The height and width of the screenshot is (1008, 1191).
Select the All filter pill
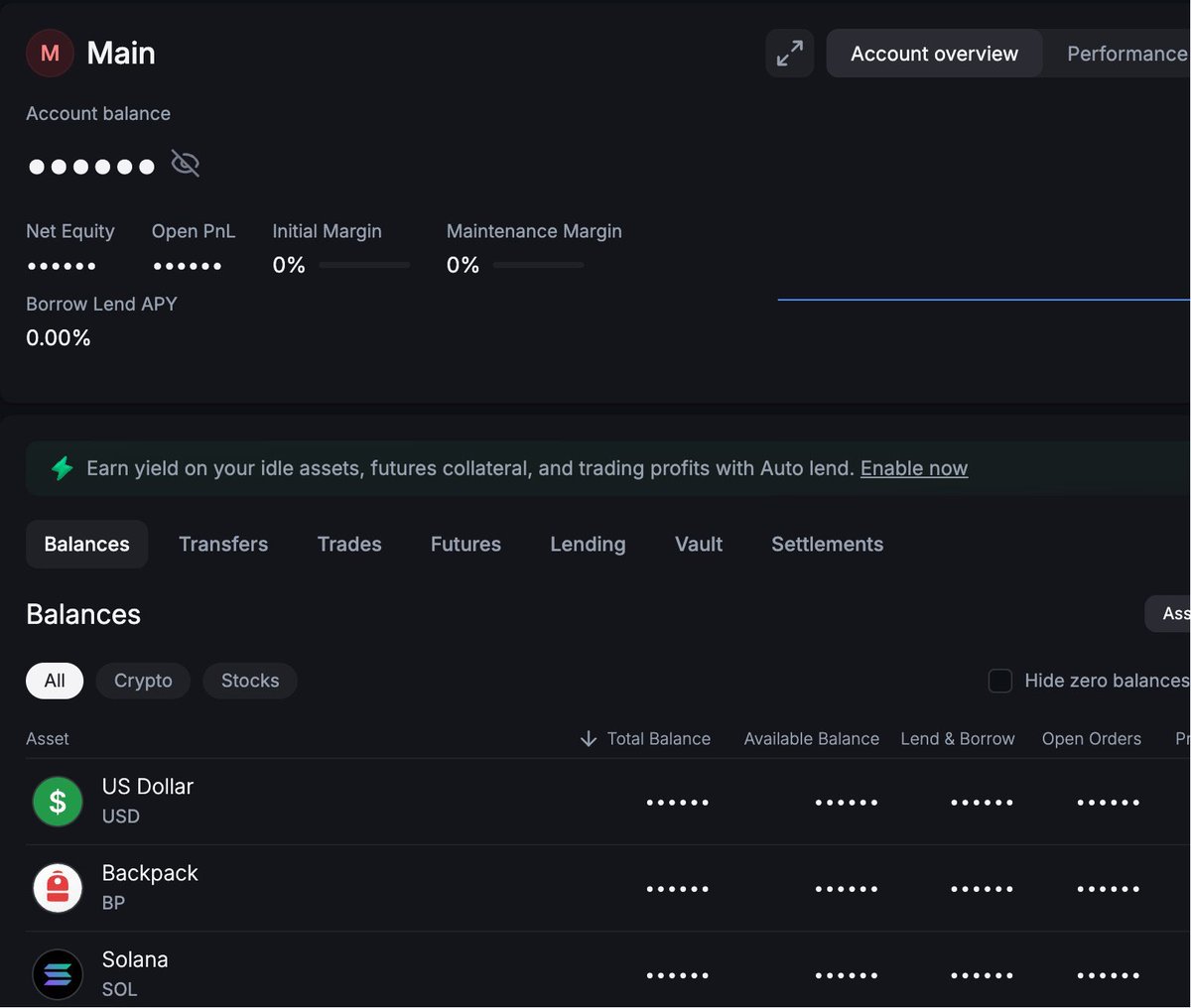point(55,681)
